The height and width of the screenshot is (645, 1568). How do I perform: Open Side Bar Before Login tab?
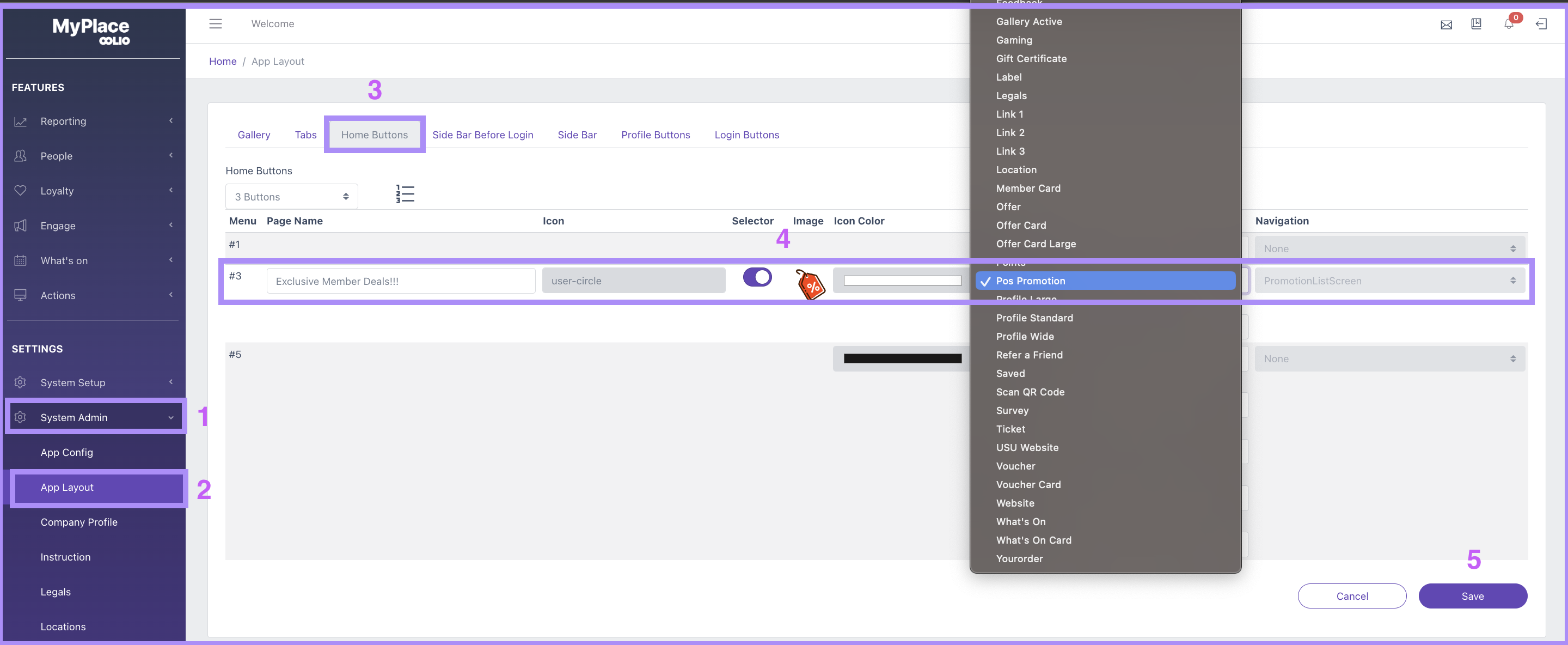click(x=483, y=135)
